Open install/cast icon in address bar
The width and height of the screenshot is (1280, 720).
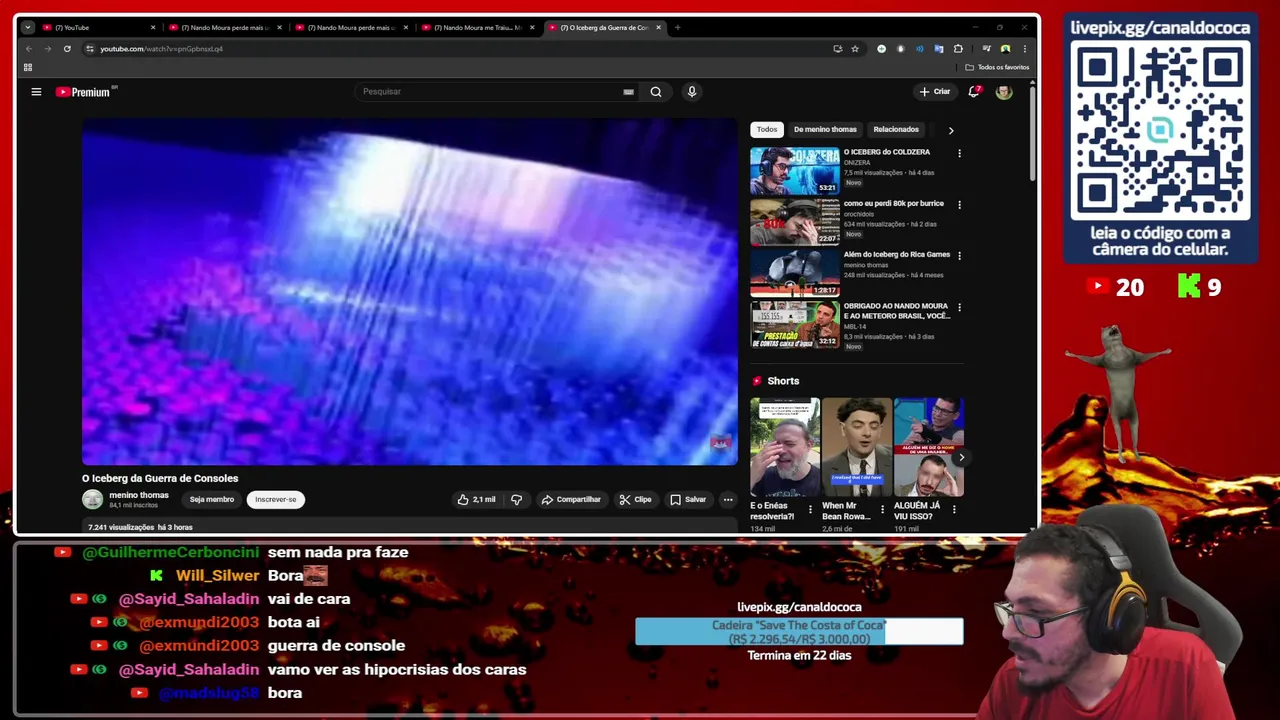837,48
